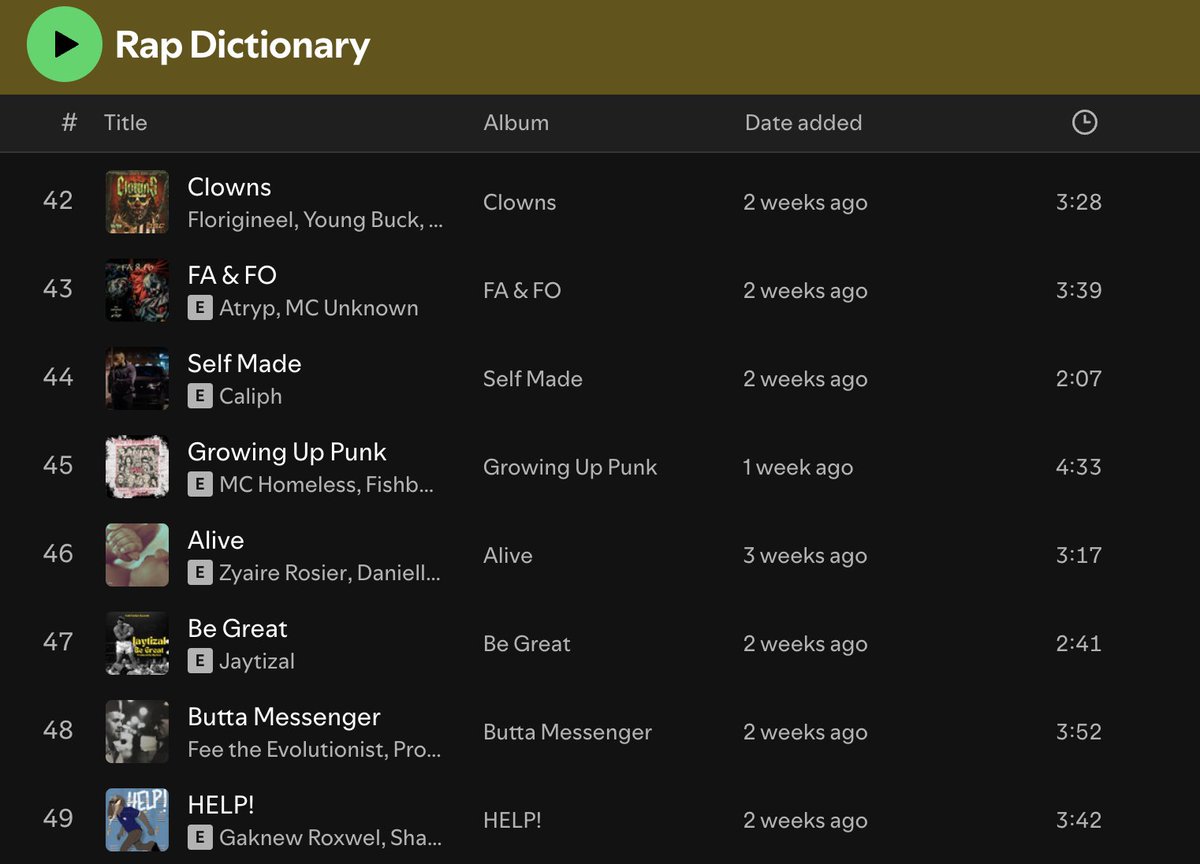The width and height of the screenshot is (1200, 864).
Task: Click explicit badge on Growing Up Punk
Action: 200,485
